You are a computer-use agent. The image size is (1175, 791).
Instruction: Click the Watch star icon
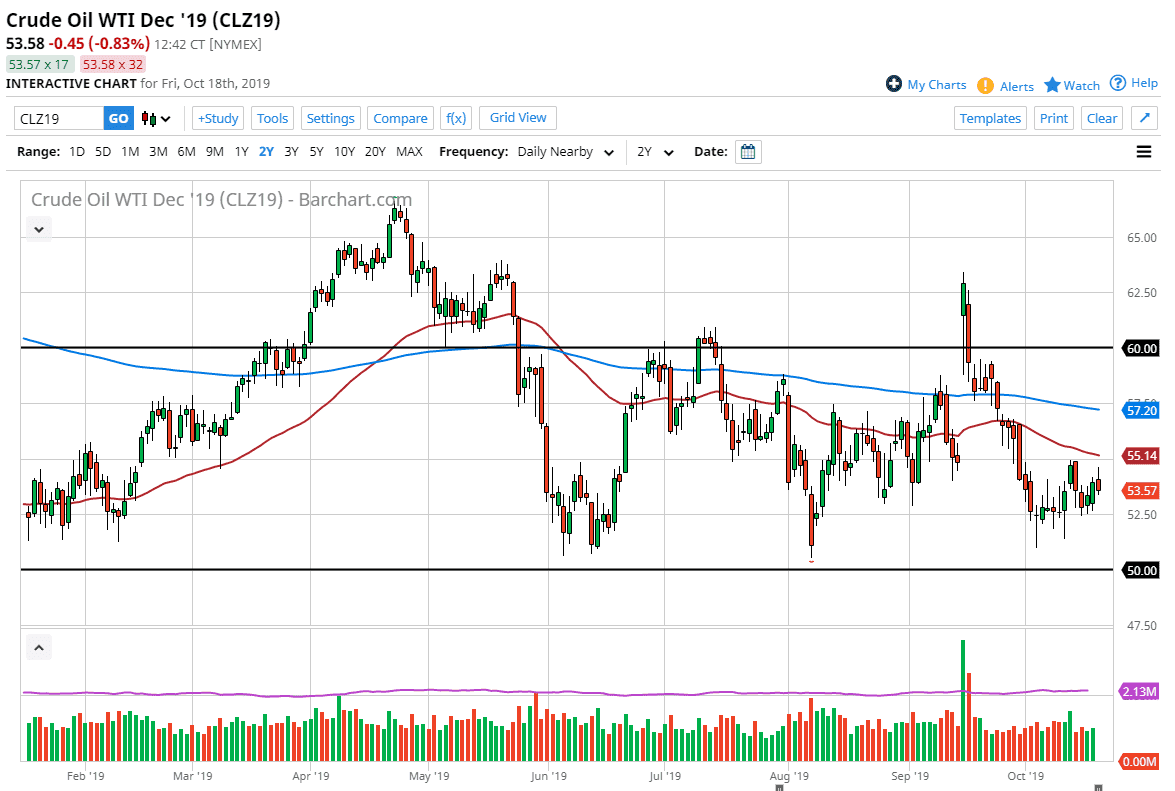(x=1052, y=85)
